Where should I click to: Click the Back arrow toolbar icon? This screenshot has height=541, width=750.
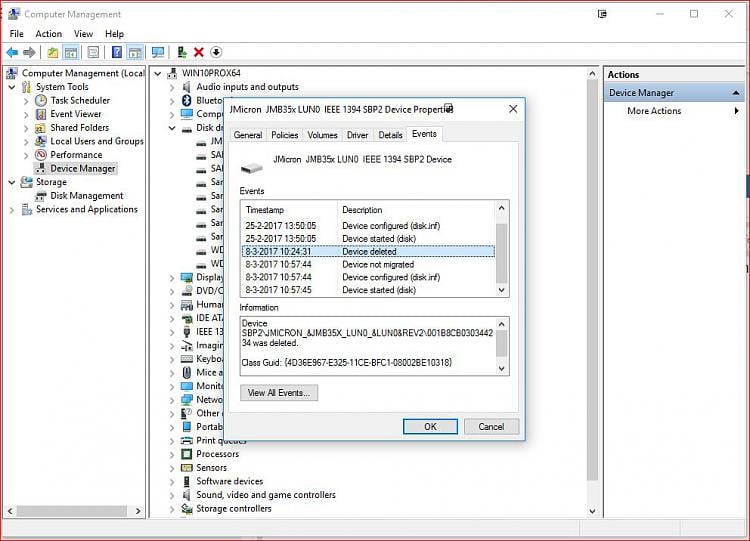(12, 52)
